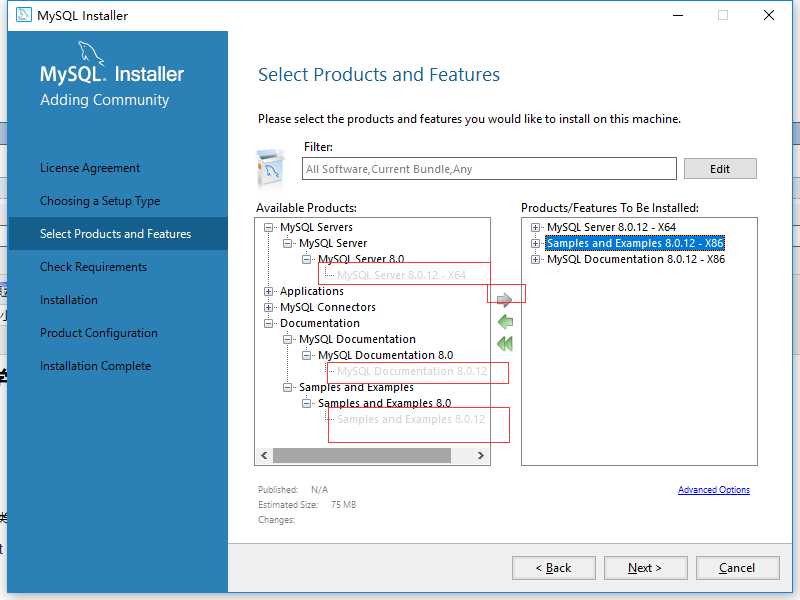Minimize the MySQL Installer window
Screen dimensions: 800x600
coord(678,15)
